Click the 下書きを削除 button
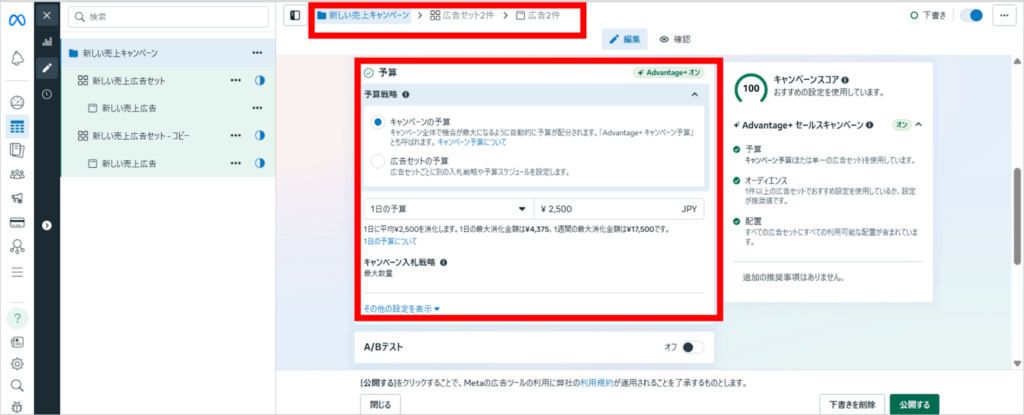1024x415 pixels. (x=852, y=405)
